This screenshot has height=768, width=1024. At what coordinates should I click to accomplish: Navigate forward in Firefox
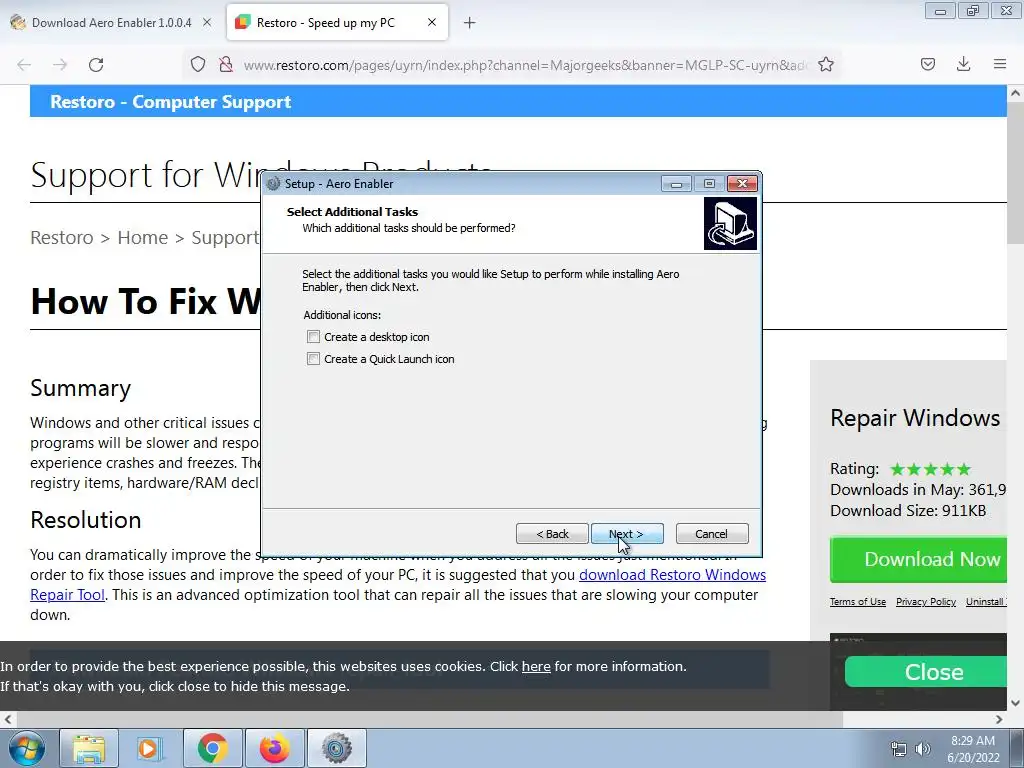coord(60,64)
